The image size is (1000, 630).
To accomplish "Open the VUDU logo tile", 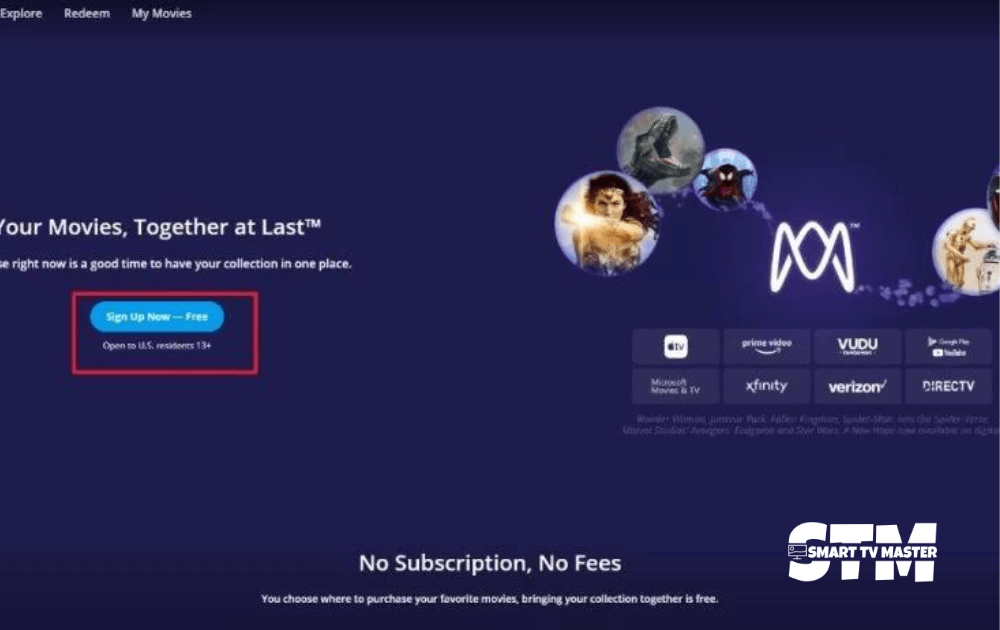I will (x=857, y=347).
